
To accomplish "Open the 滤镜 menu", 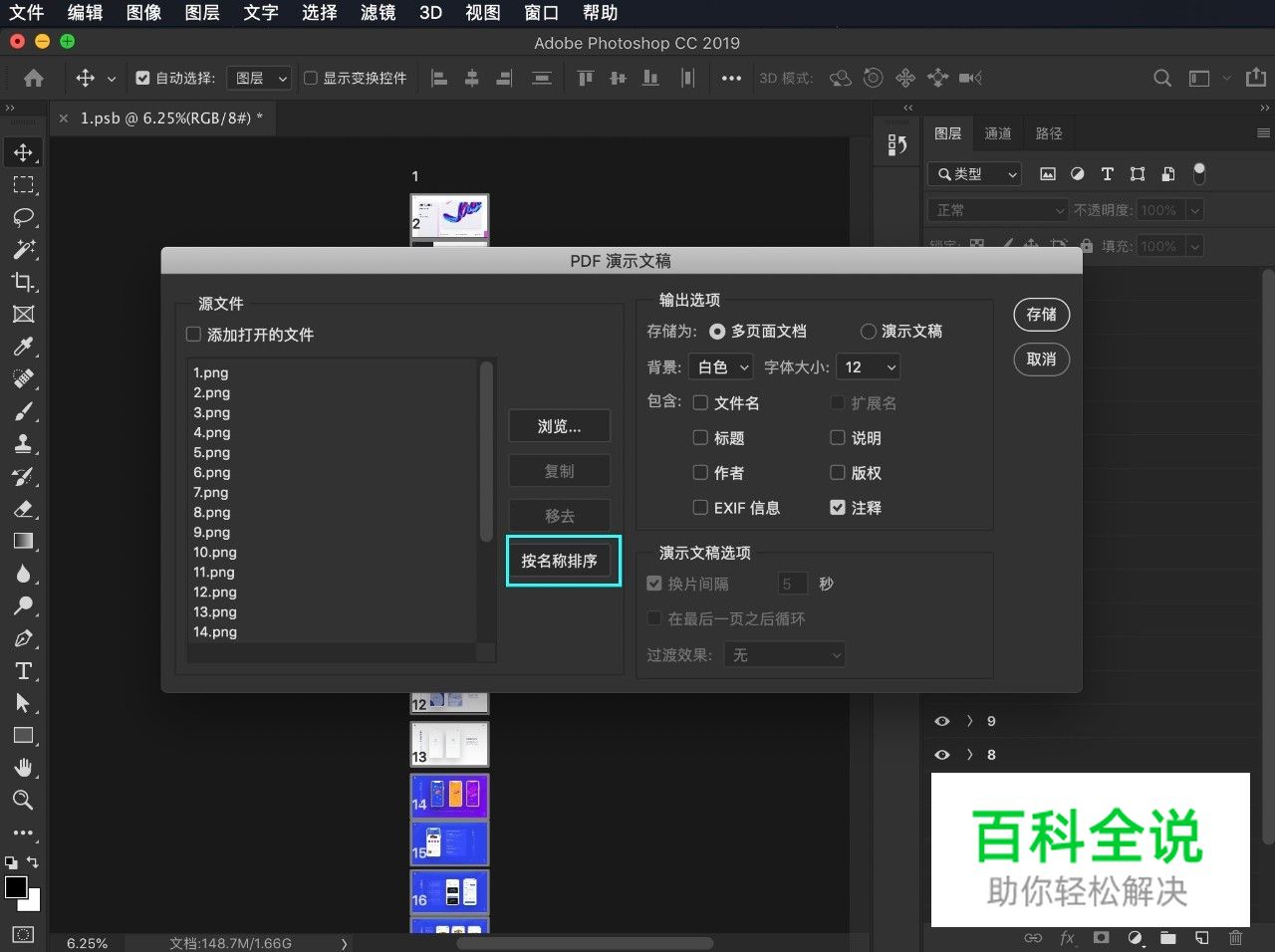I will (377, 13).
